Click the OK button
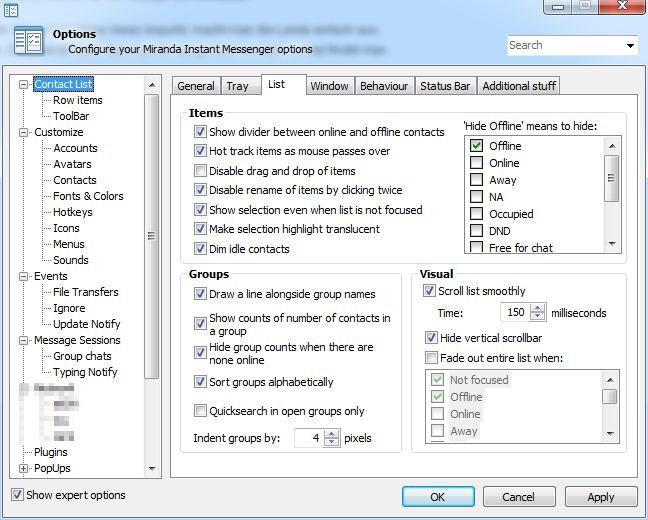 pyautogui.click(x=438, y=497)
